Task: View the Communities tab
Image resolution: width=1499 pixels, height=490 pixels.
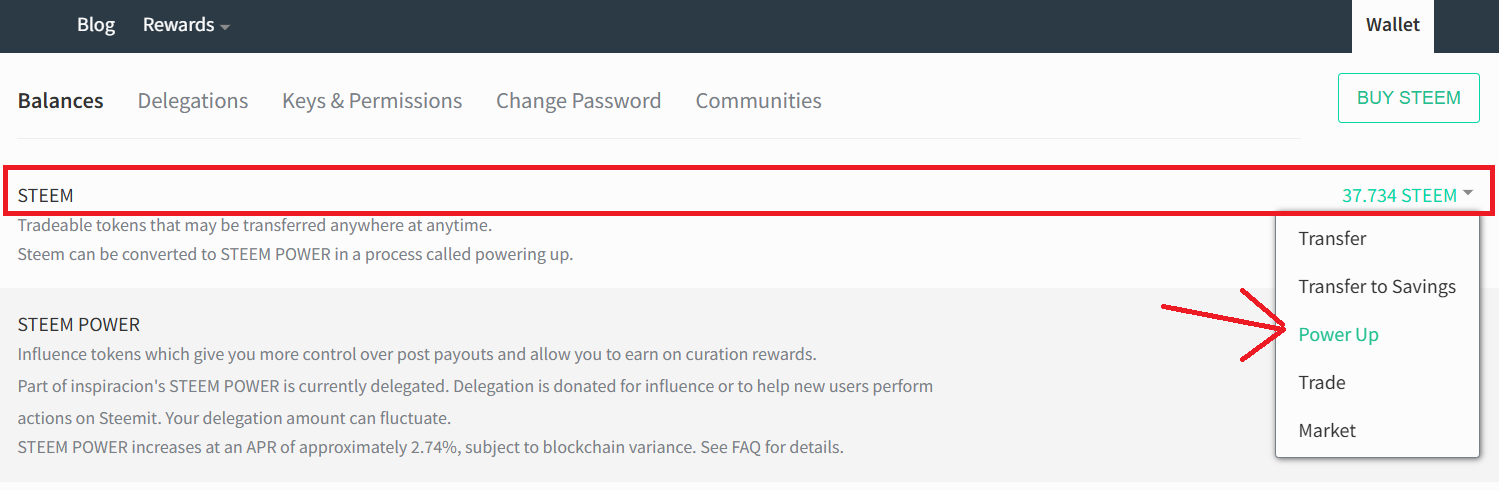Action: [758, 101]
